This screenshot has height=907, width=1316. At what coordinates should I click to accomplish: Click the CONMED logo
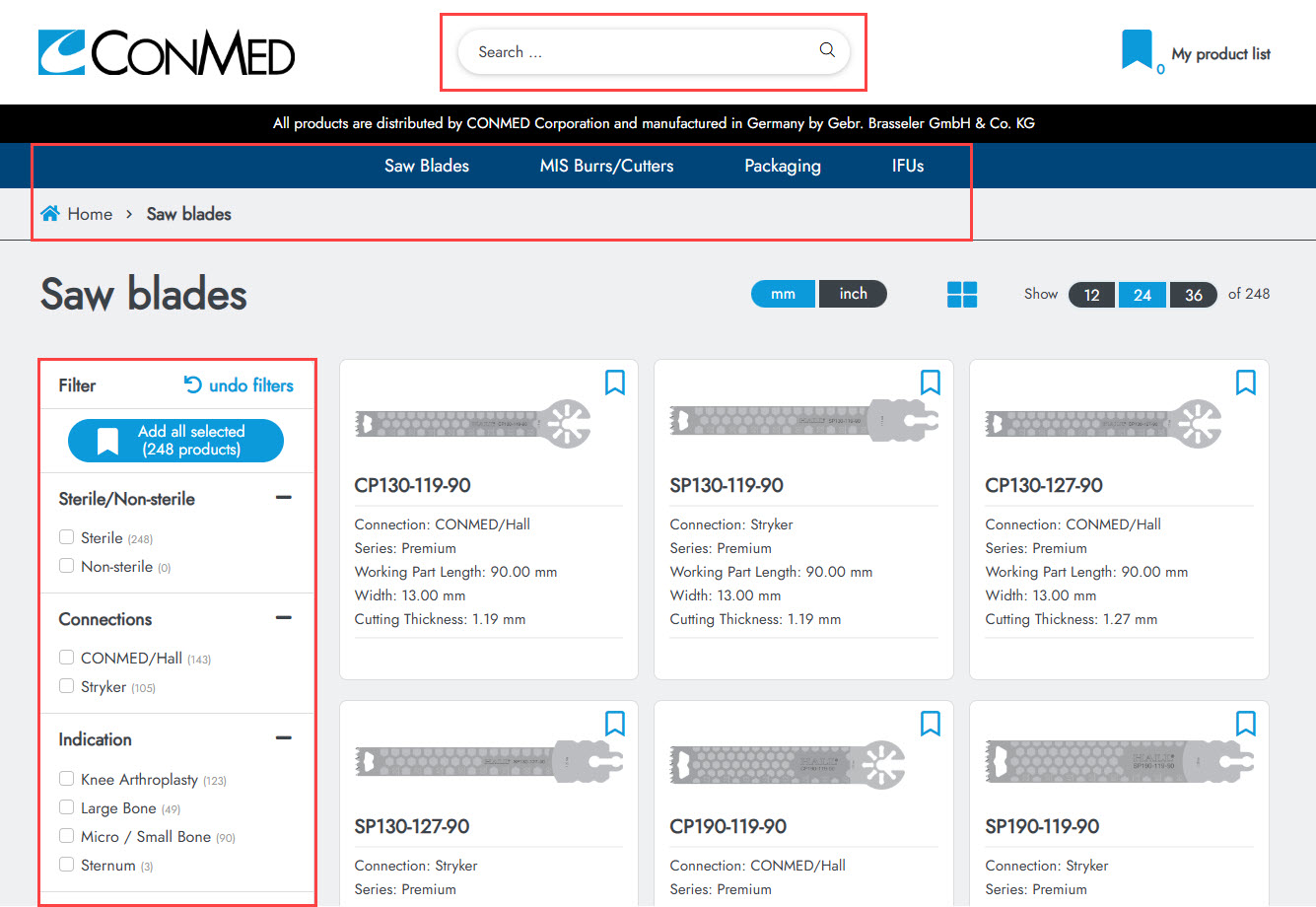167,53
